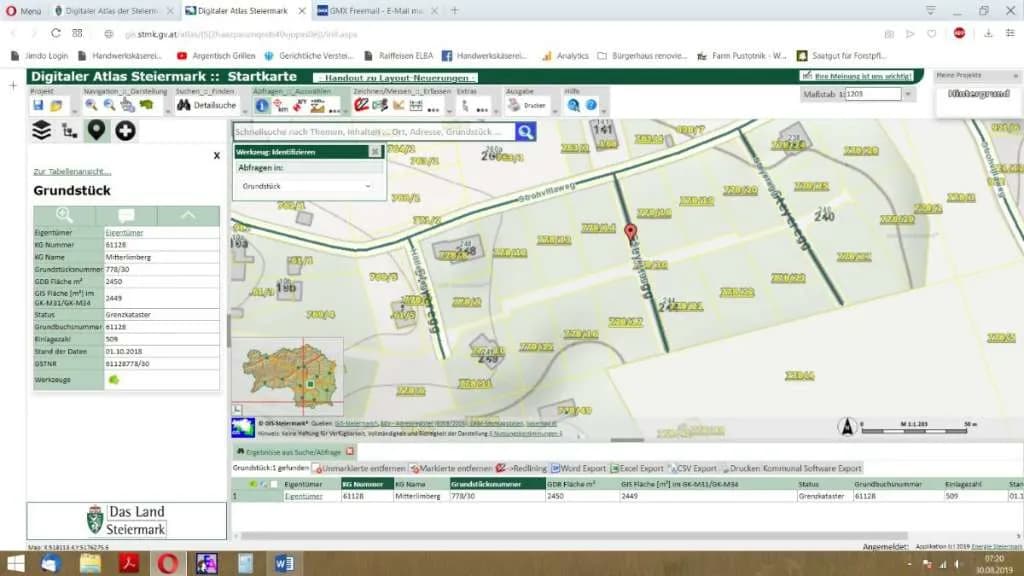This screenshot has width=1024, height=576.
Task: Click the black plus add-content icon
Action: 125,131
